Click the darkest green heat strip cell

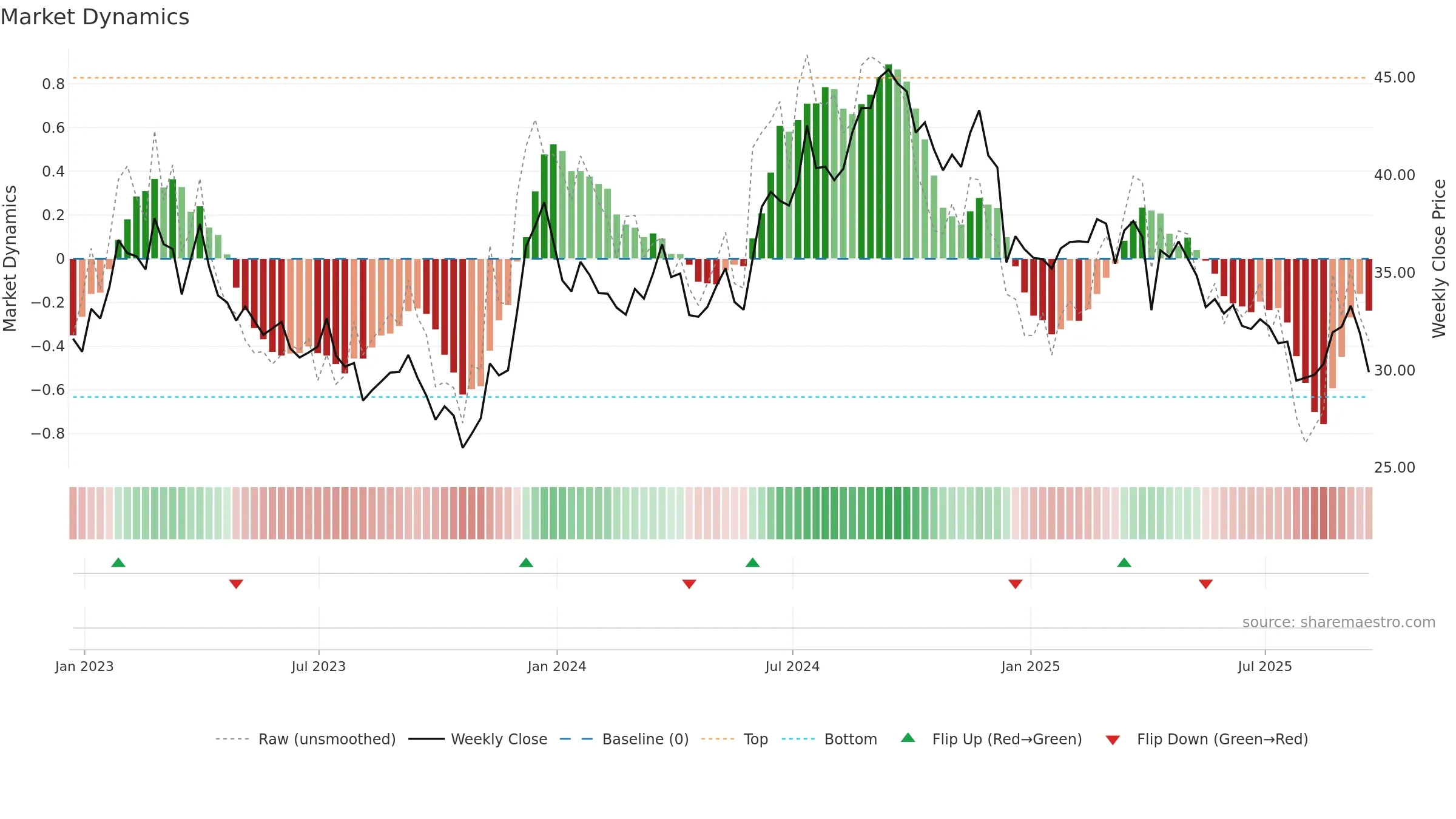coord(888,513)
